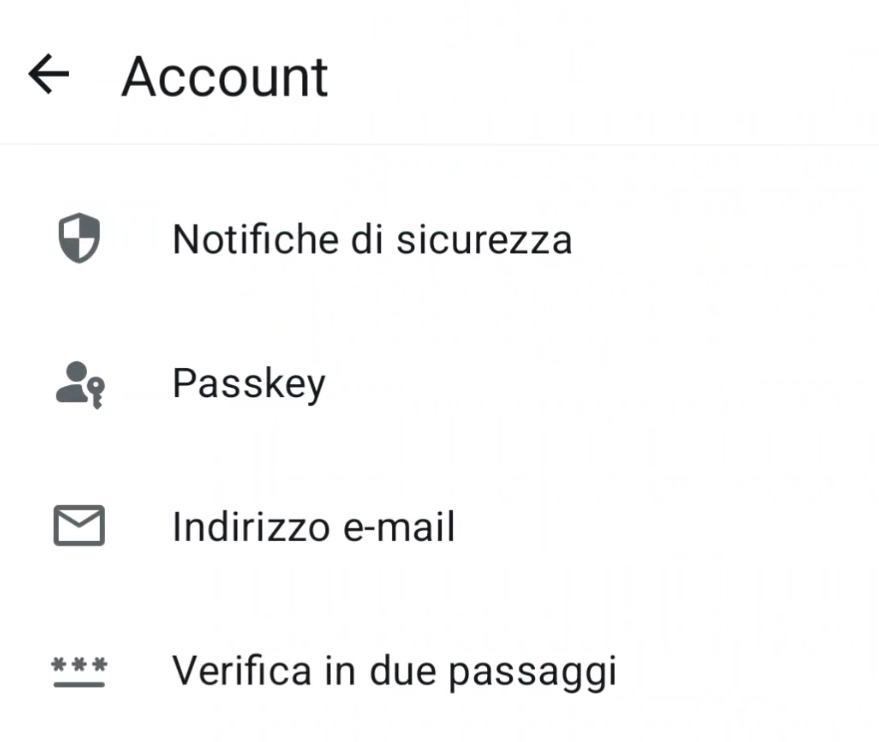Open the Passkey settings entry

[x=248, y=384]
